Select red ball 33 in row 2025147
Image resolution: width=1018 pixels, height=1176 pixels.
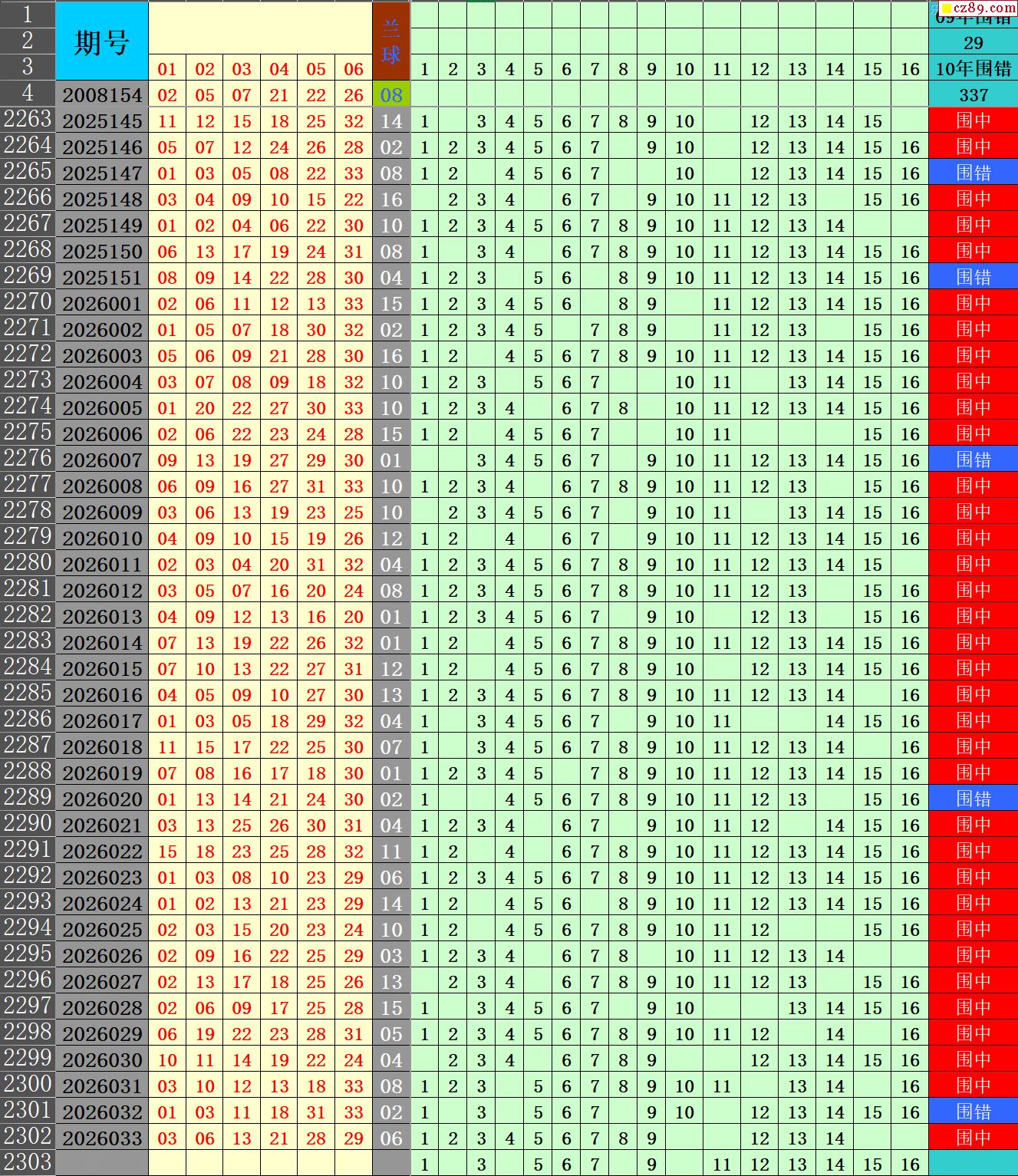coord(354,173)
